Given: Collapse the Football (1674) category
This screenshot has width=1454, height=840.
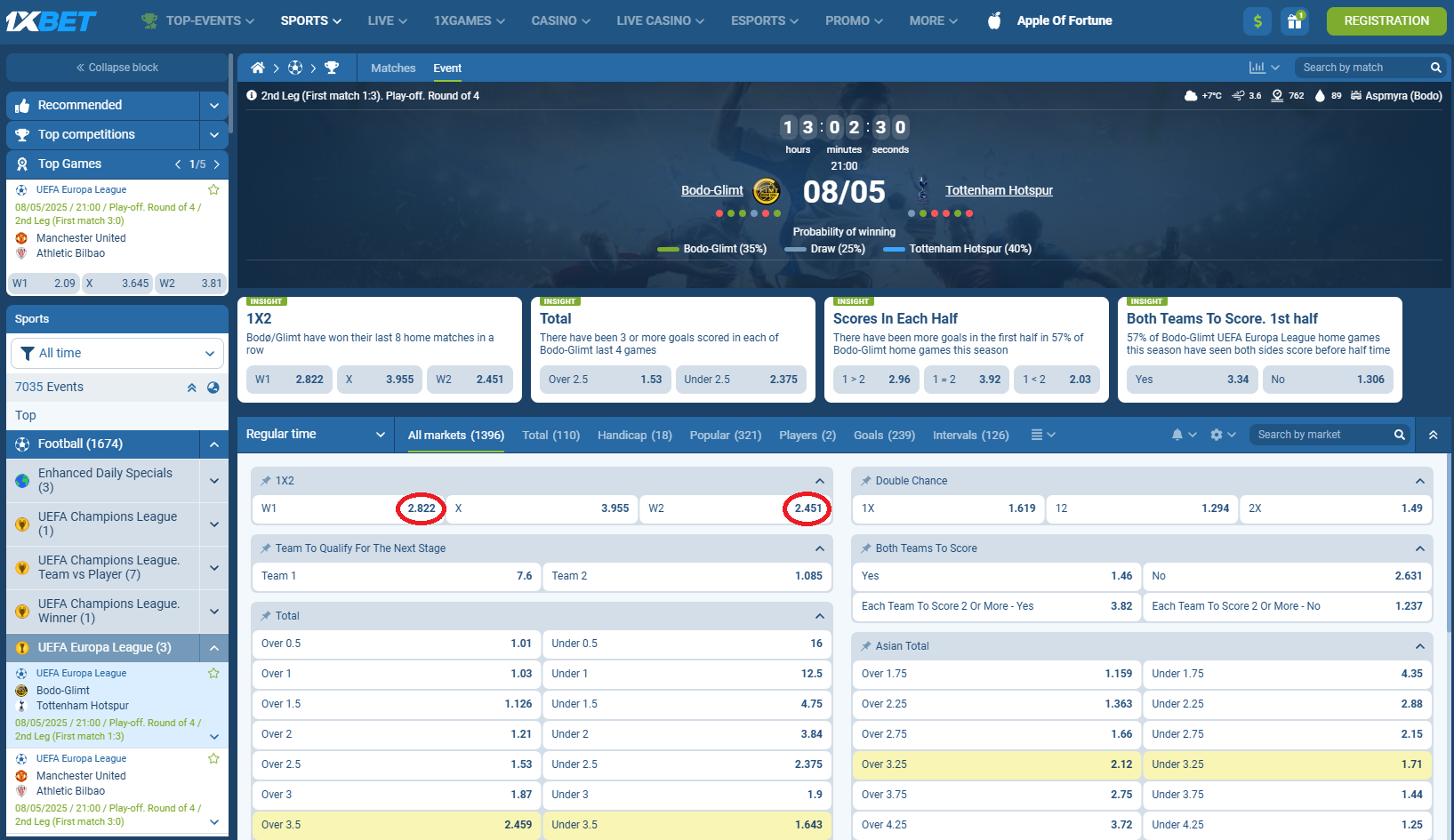Looking at the screenshot, I should pos(213,444).
